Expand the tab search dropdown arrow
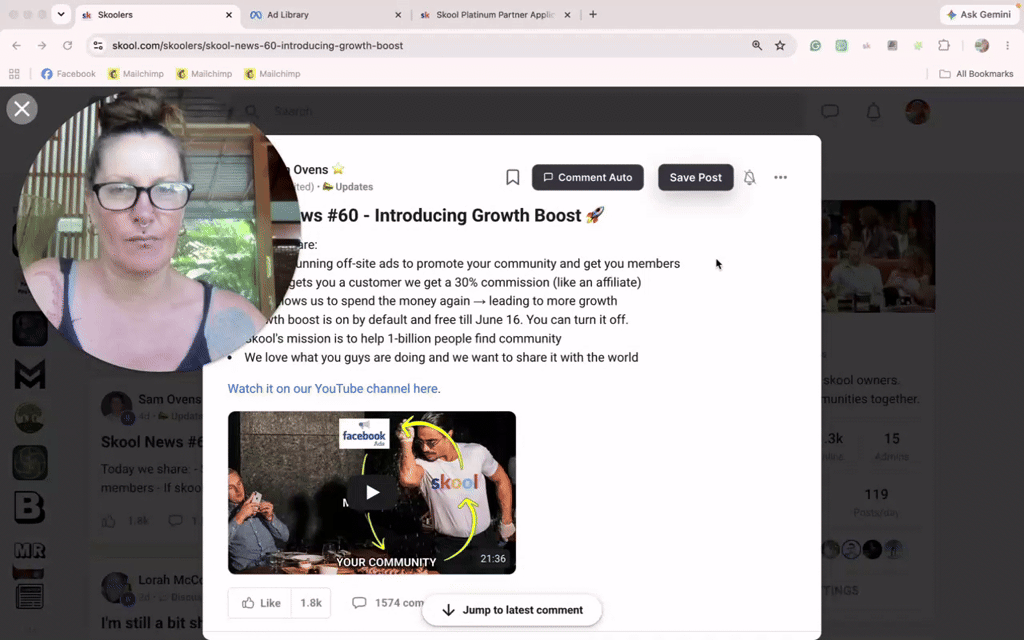This screenshot has height=640, width=1024. pos(61,14)
